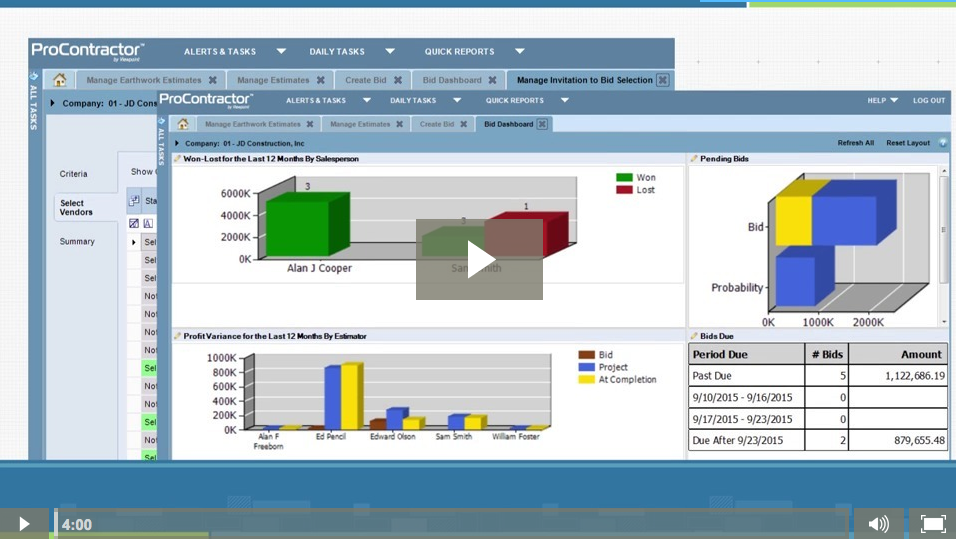Click blue Project legend swatch
956x539 pixels.
587,367
